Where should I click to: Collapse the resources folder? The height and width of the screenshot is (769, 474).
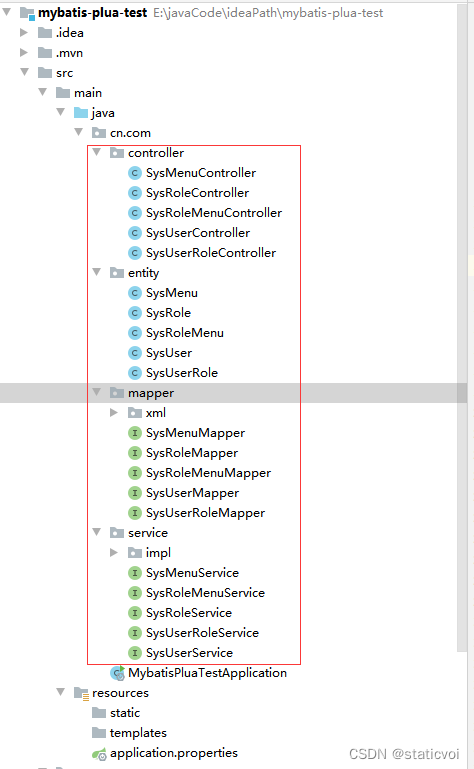(61, 692)
